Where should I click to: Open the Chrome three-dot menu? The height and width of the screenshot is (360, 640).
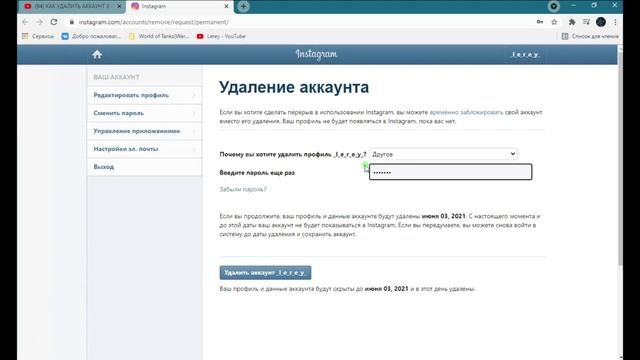(x=615, y=22)
